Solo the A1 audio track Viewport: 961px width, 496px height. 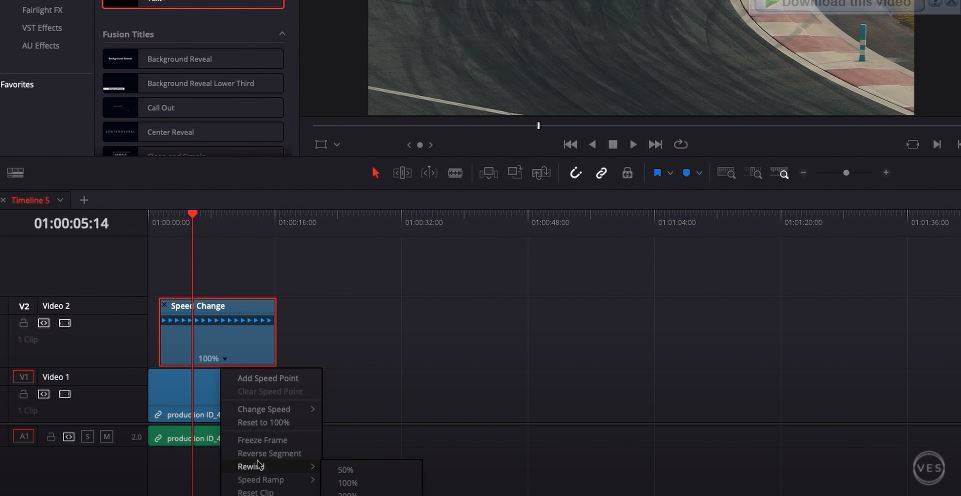click(x=88, y=437)
